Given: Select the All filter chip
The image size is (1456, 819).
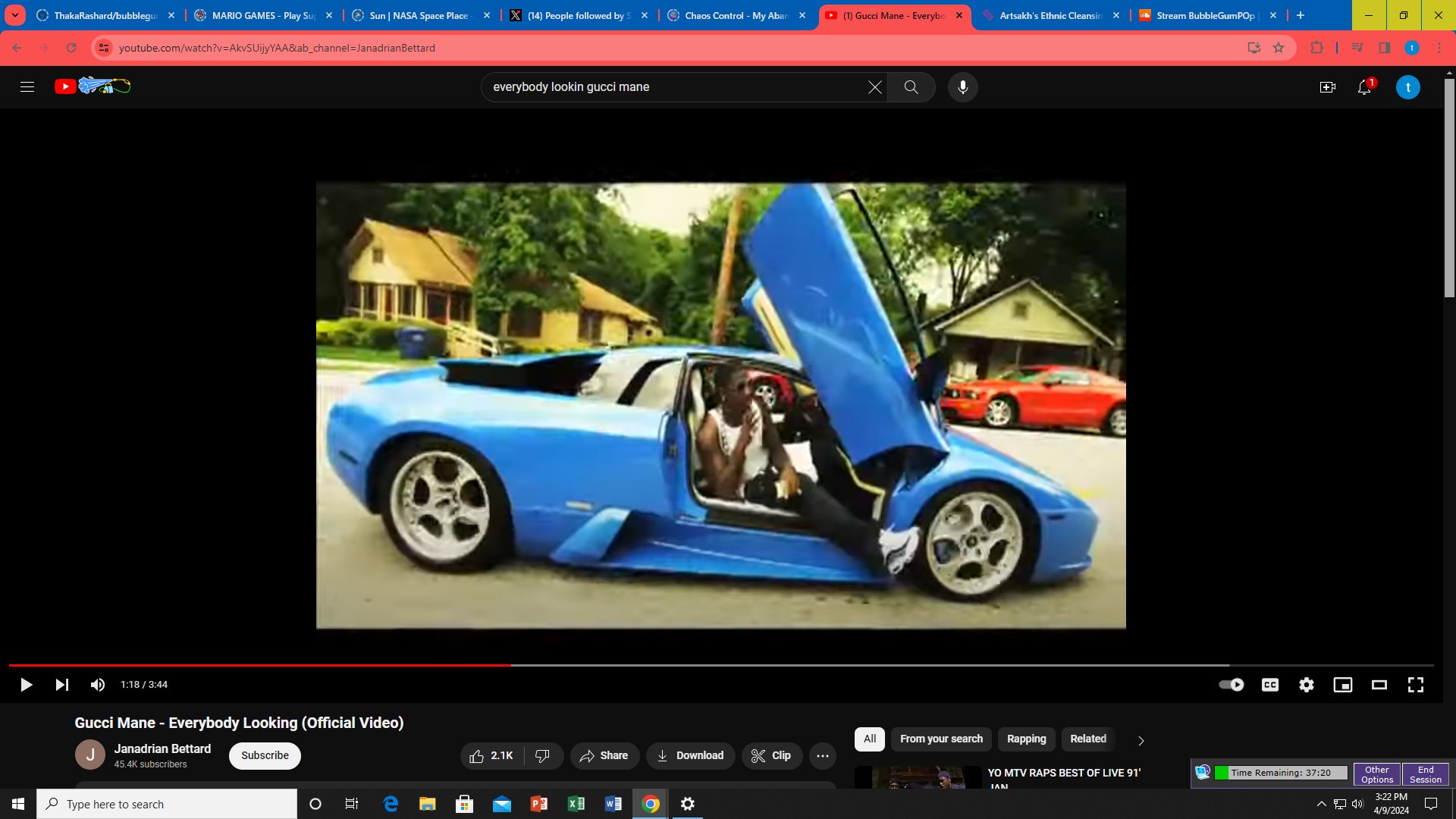Looking at the screenshot, I should click(870, 739).
